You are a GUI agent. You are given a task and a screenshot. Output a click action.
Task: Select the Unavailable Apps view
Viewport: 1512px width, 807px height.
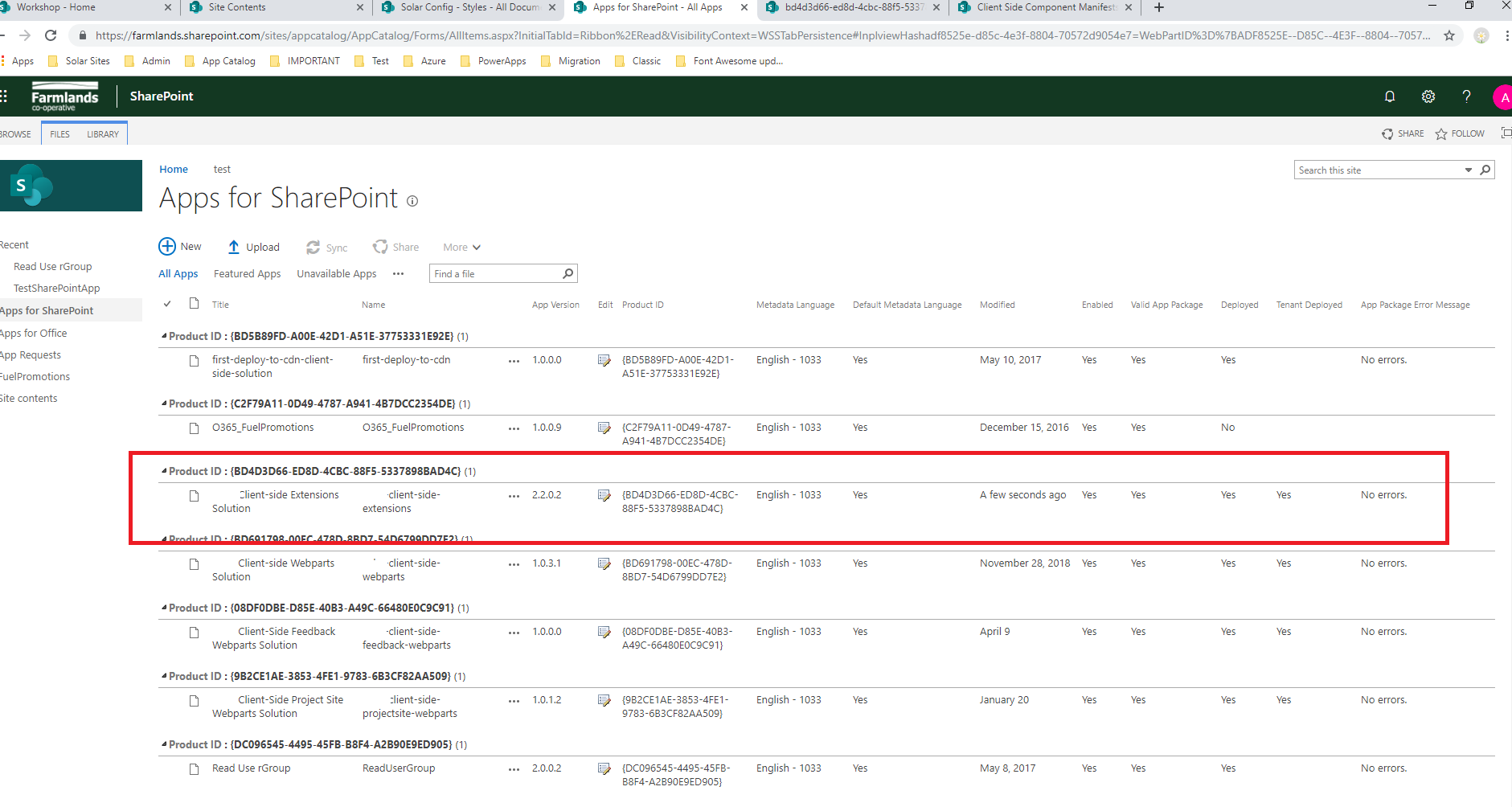click(336, 273)
